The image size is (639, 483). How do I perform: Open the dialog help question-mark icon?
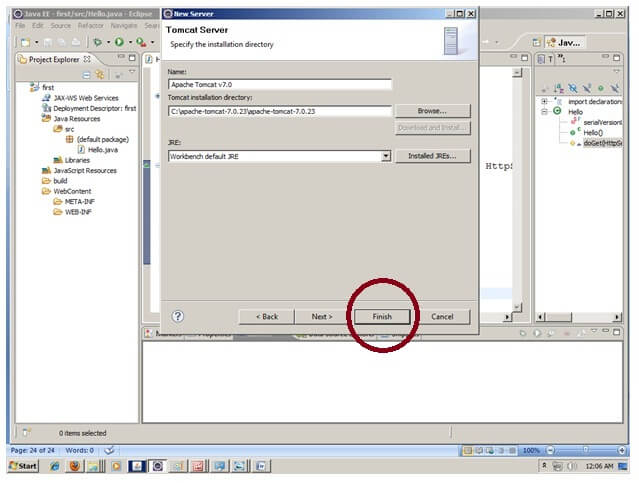click(x=178, y=316)
